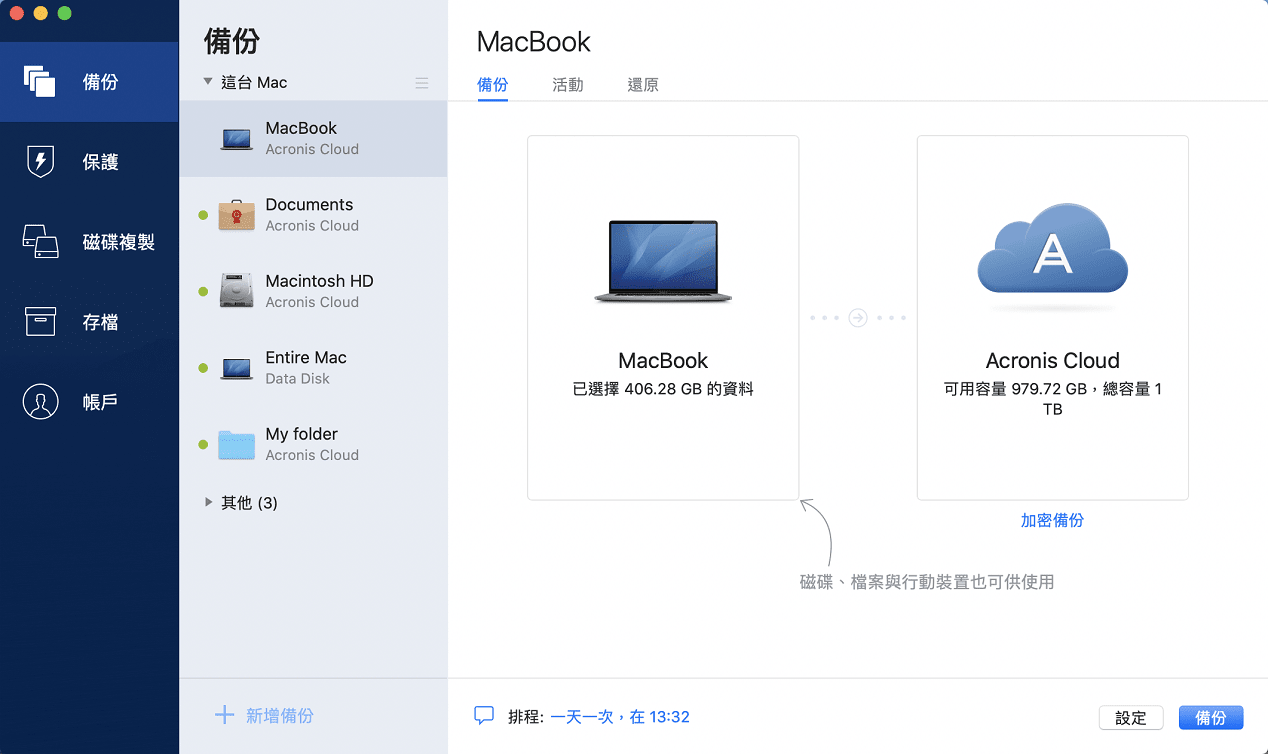Click the green status dot beside Macintosh HD
The image size is (1268, 754).
[203, 292]
